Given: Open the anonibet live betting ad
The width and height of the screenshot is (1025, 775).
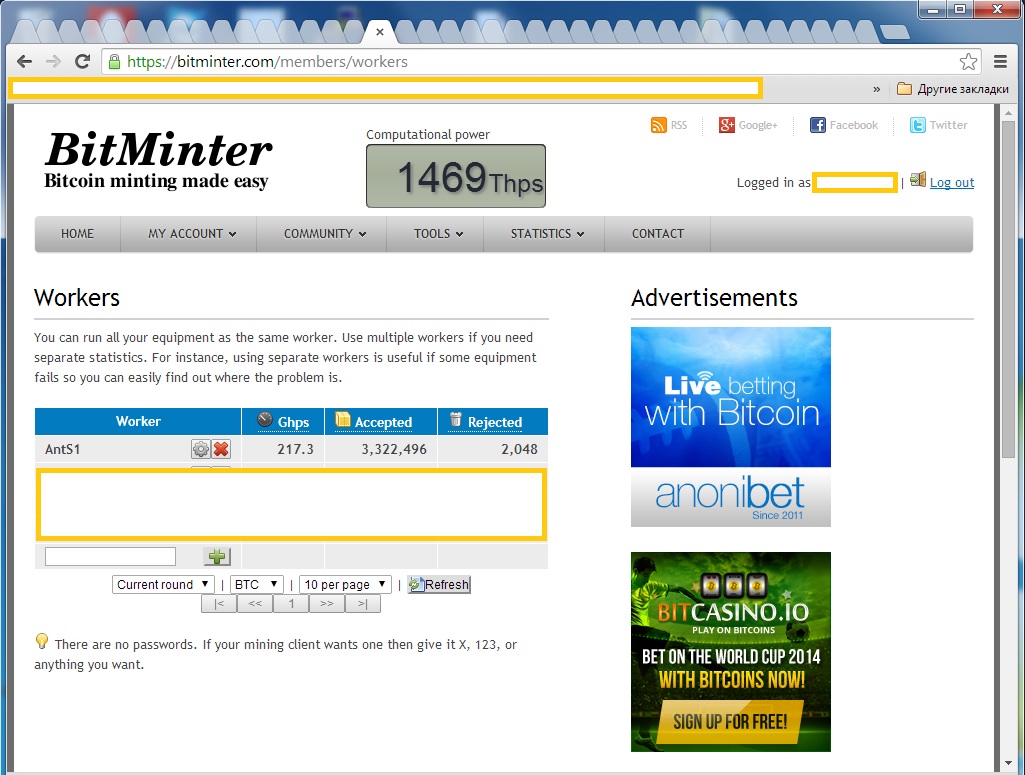Looking at the screenshot, I should coord(731,427).
